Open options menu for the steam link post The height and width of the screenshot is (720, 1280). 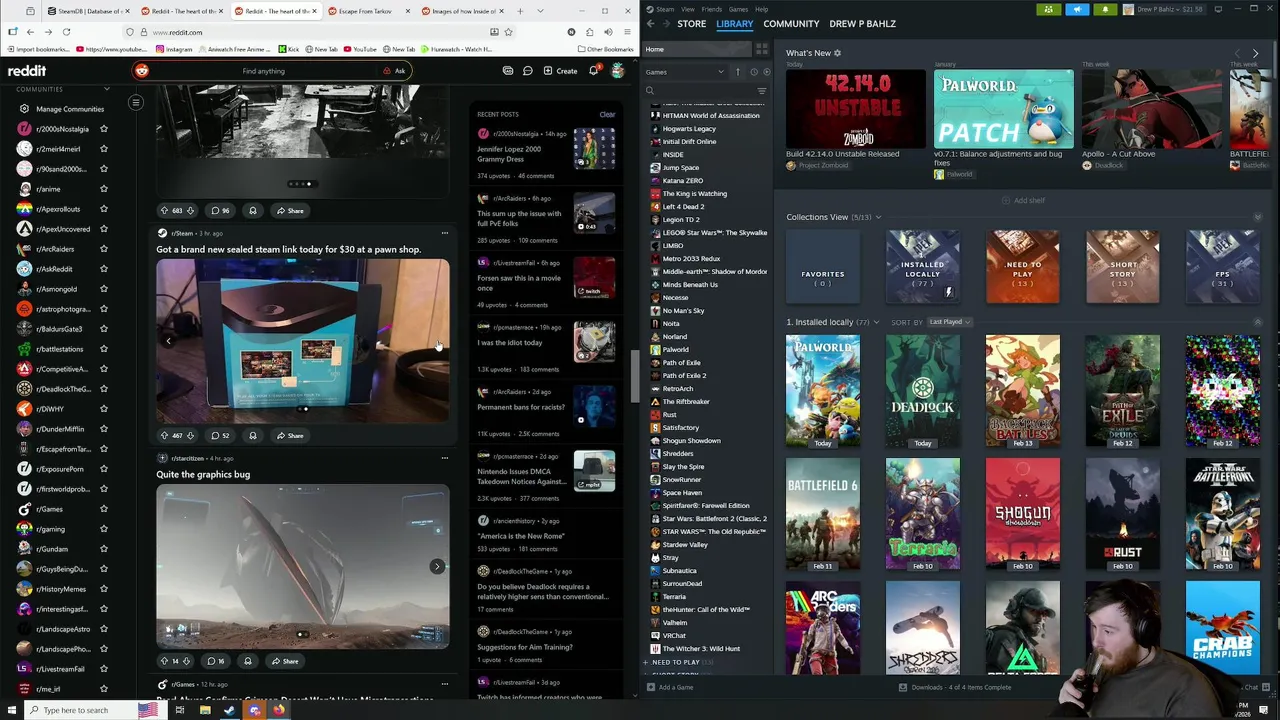click(444, 233)
